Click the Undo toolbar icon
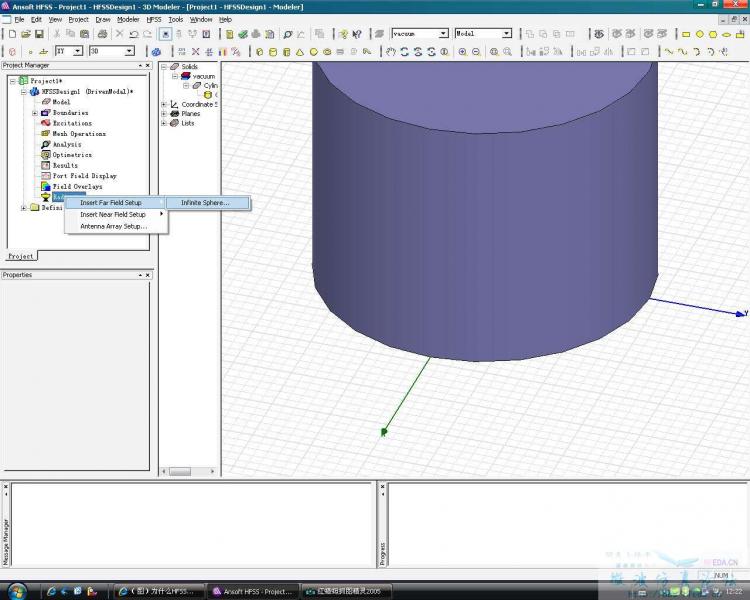Image resolution: width=750 pixels, height=600 pixels. pyautogui.click(x=134, y=34)
